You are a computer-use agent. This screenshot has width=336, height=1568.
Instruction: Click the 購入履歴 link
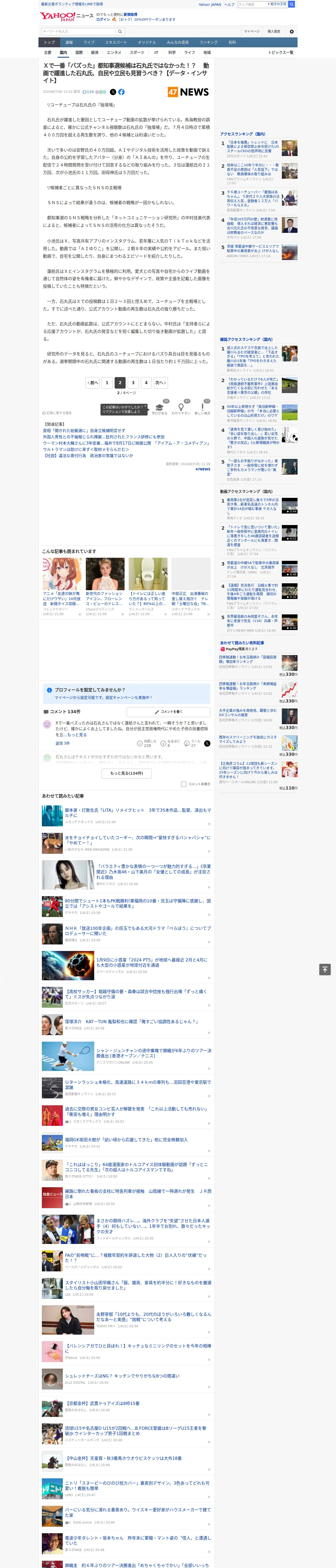click(274, 32)
